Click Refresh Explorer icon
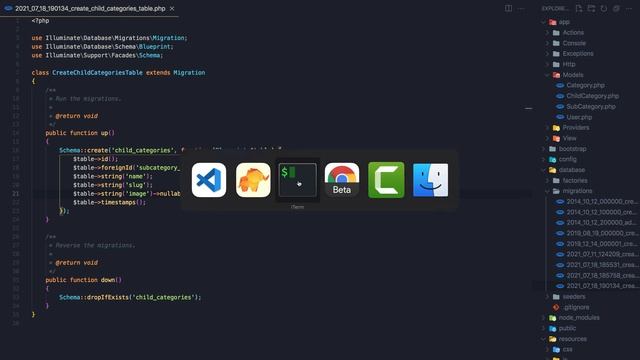This screenshot has height=360, width=640. click(604, 8)
